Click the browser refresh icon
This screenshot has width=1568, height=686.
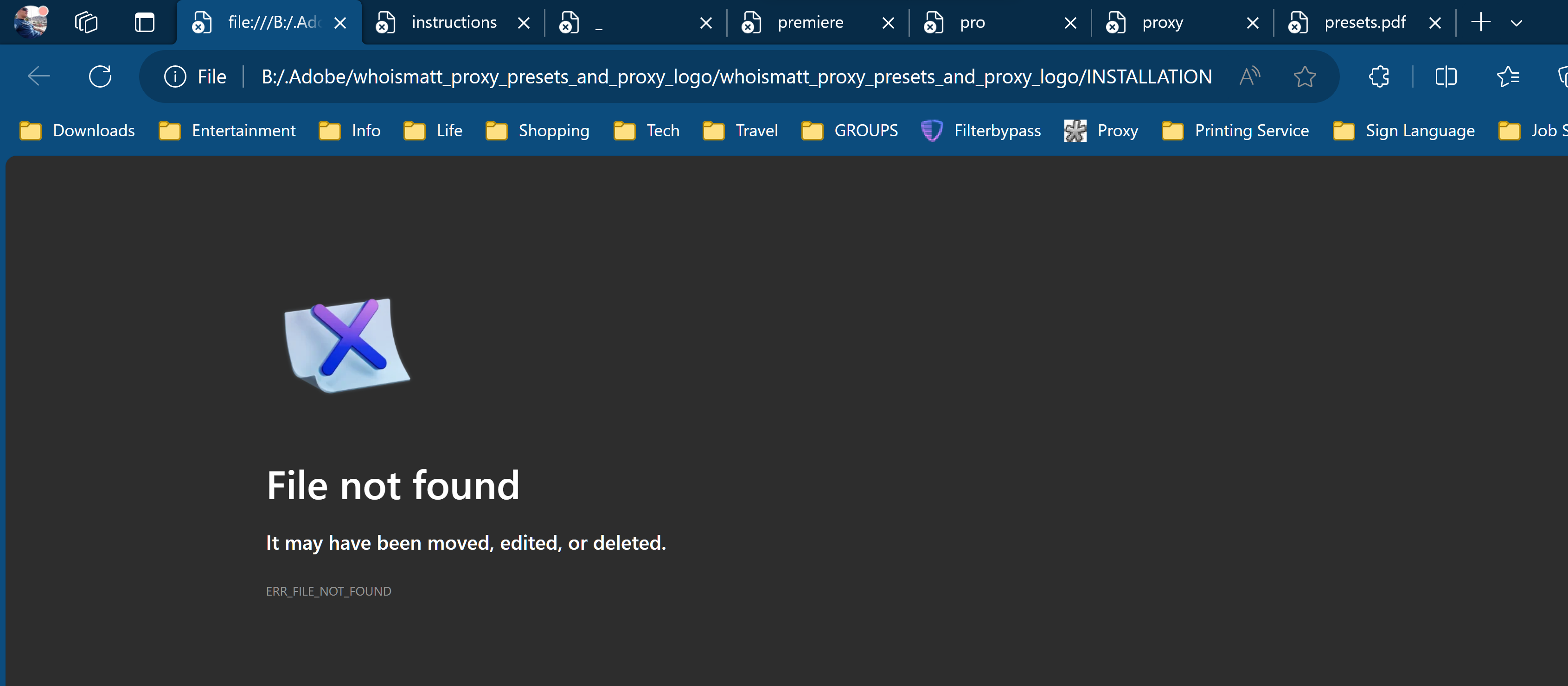coord(101,76)
